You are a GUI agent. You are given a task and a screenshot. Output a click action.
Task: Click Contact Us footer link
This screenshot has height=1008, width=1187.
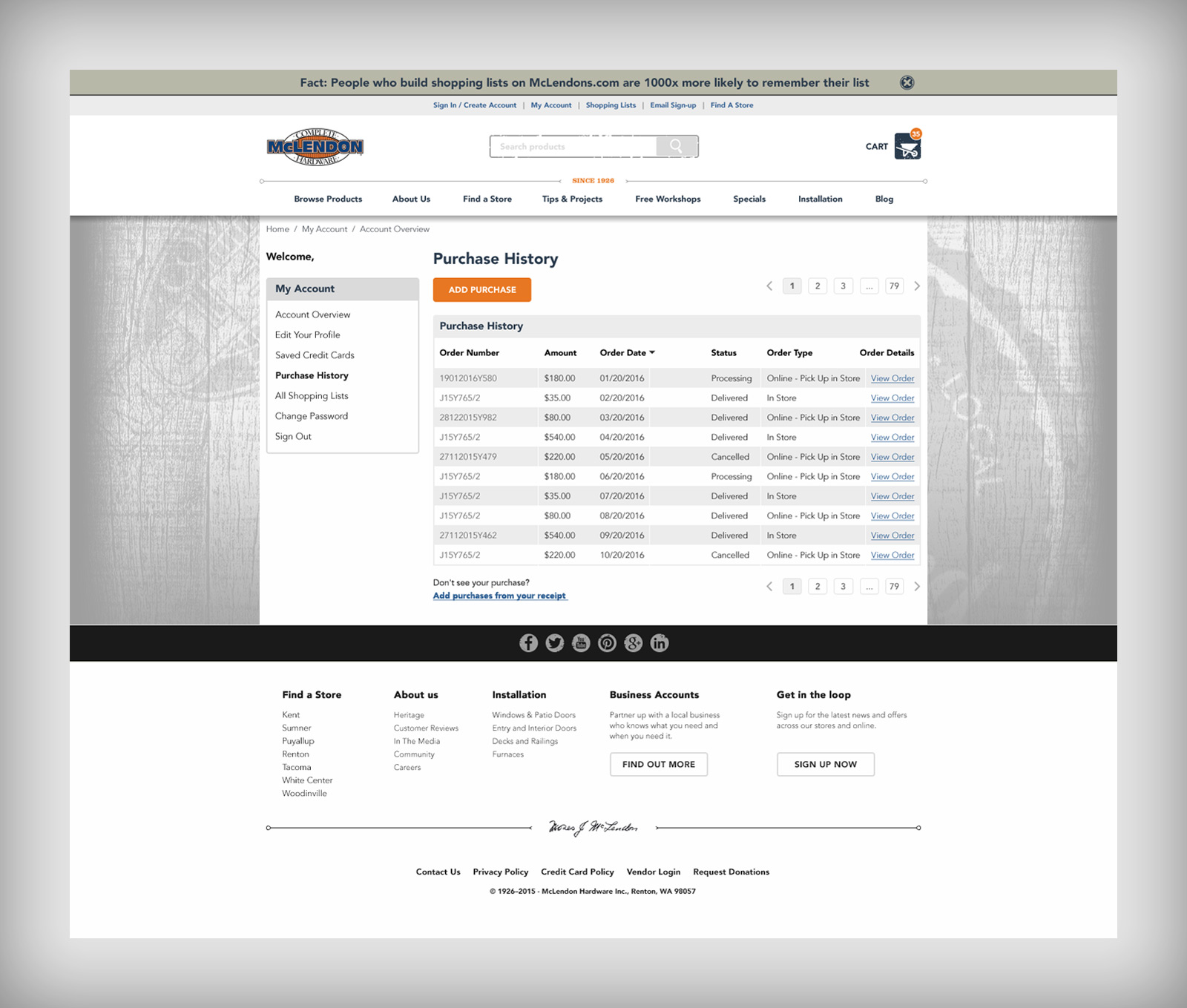pyautogui.click(x=438, y=872)
